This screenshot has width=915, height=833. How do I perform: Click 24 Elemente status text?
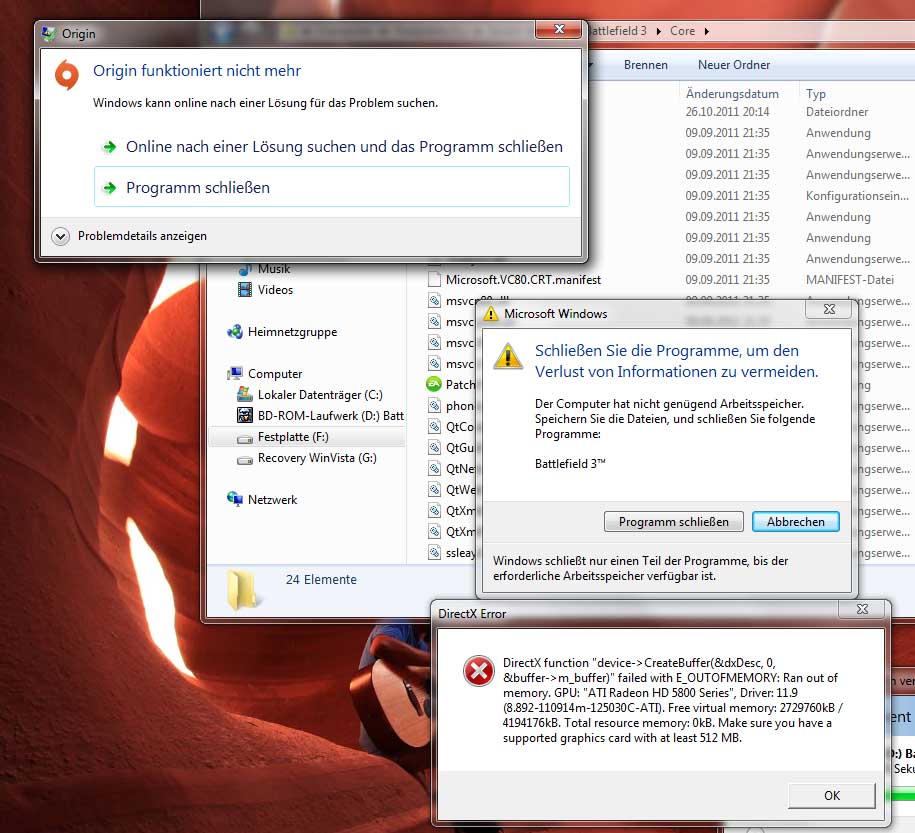tap(321, 579)
